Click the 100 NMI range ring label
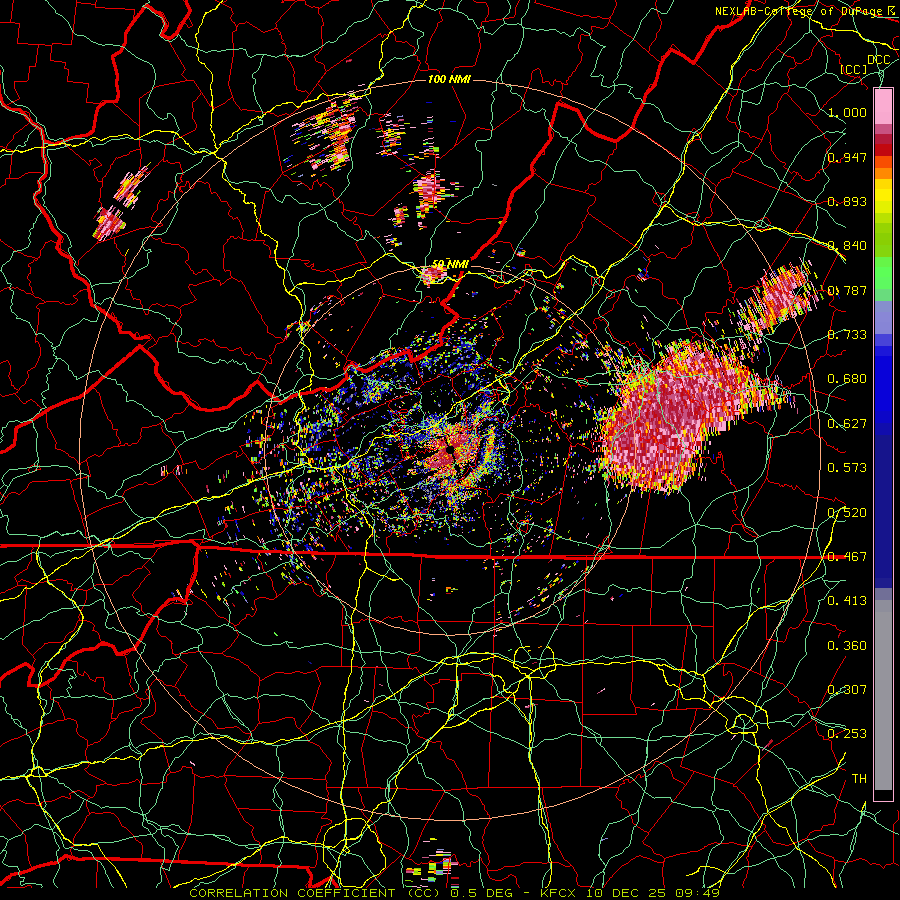900x900 pixels. 449,79
